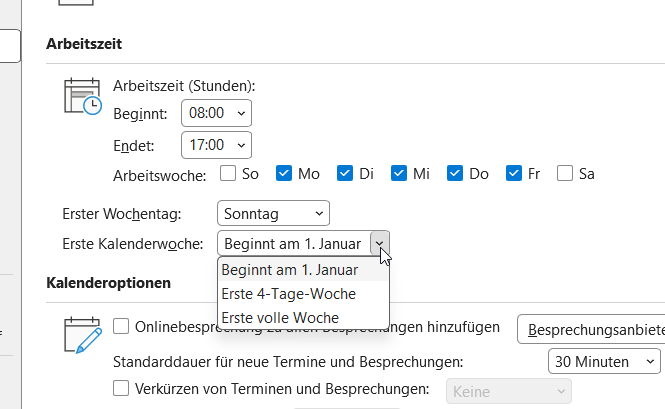Screen dimensions: 665x409
Task: Click the Kalenderoptionen section heading
Action: pos(109,283)
